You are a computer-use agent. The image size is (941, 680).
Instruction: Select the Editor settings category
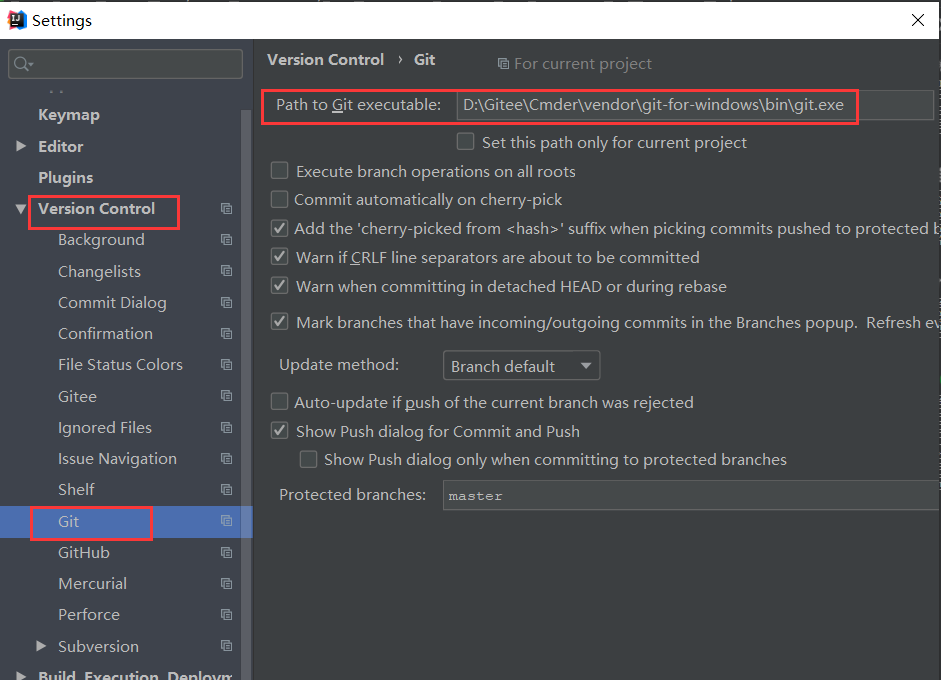pos(61,146)
